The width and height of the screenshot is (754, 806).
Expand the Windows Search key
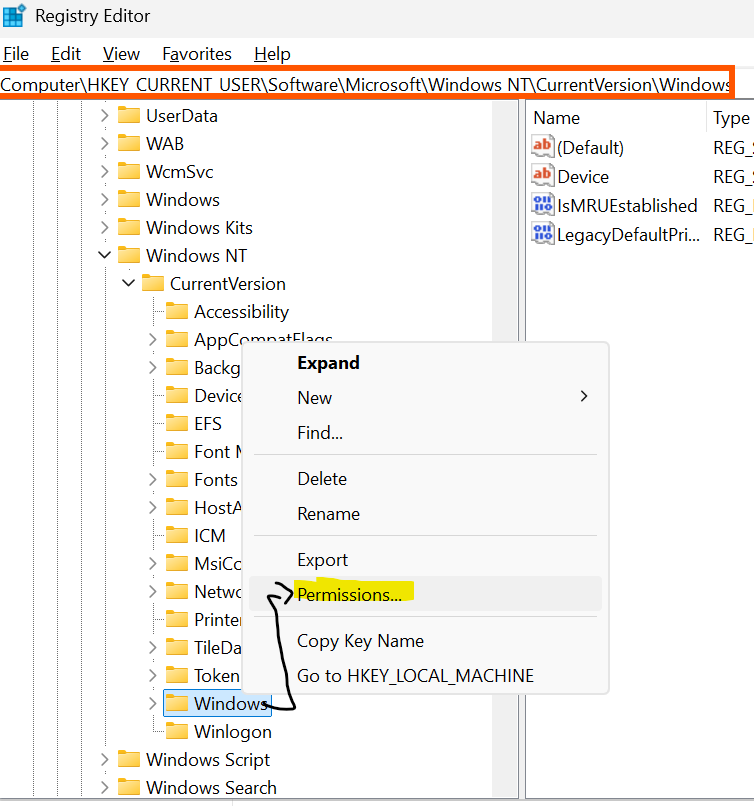(x=104, y=787)
